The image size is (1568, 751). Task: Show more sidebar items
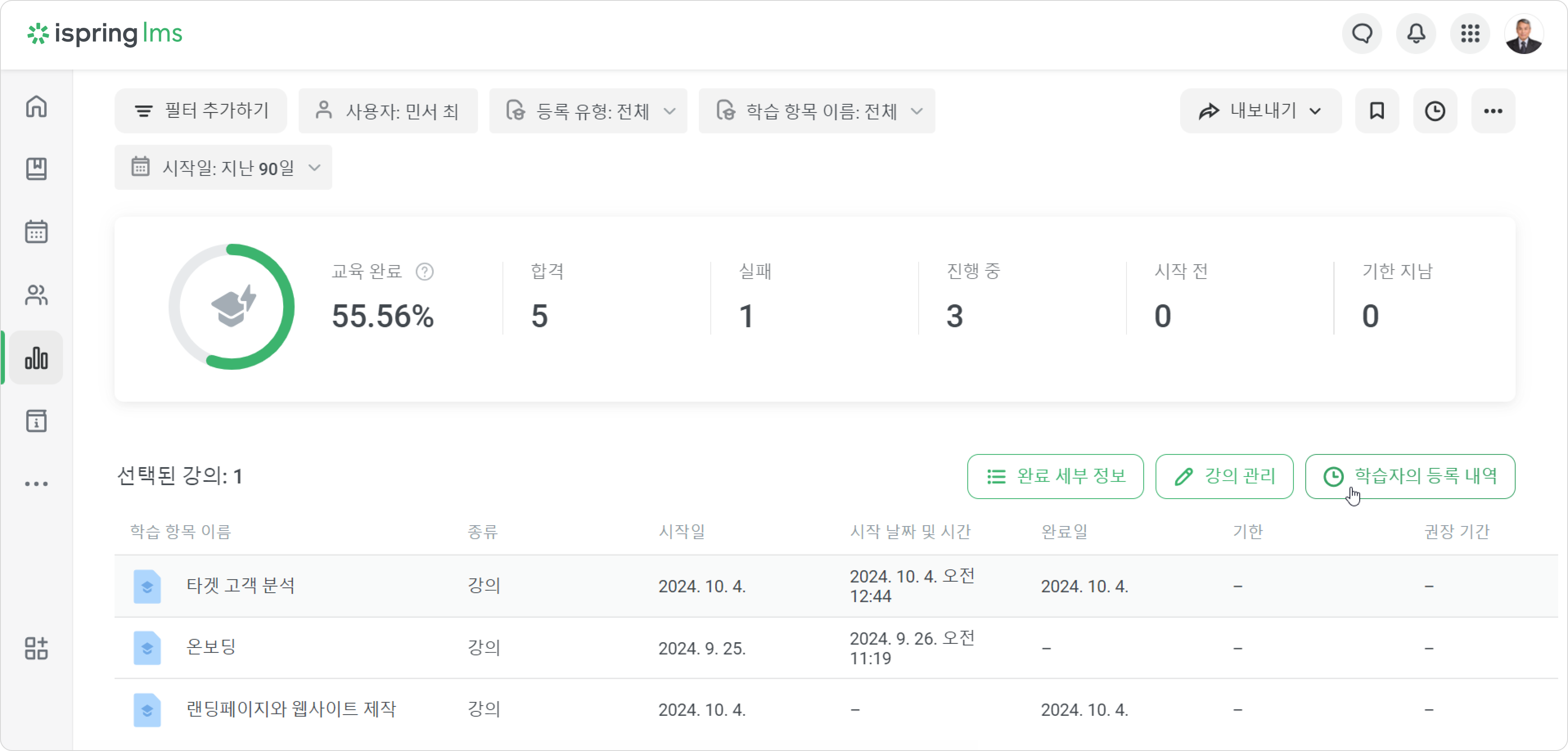click(37, 484)
